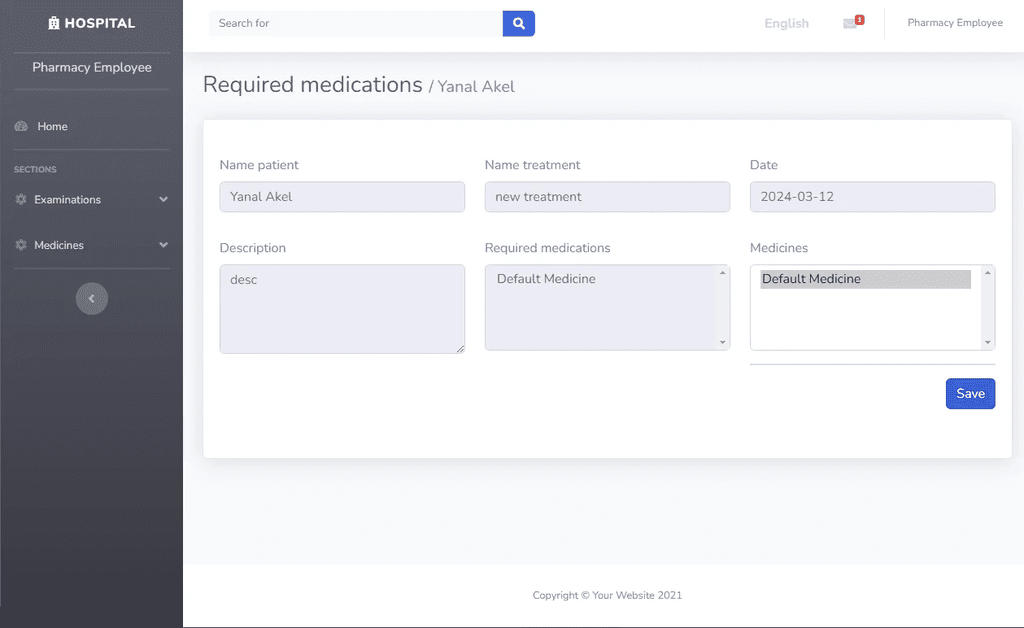
Task: Click the Name patient field label
Action: pos(259,165)
